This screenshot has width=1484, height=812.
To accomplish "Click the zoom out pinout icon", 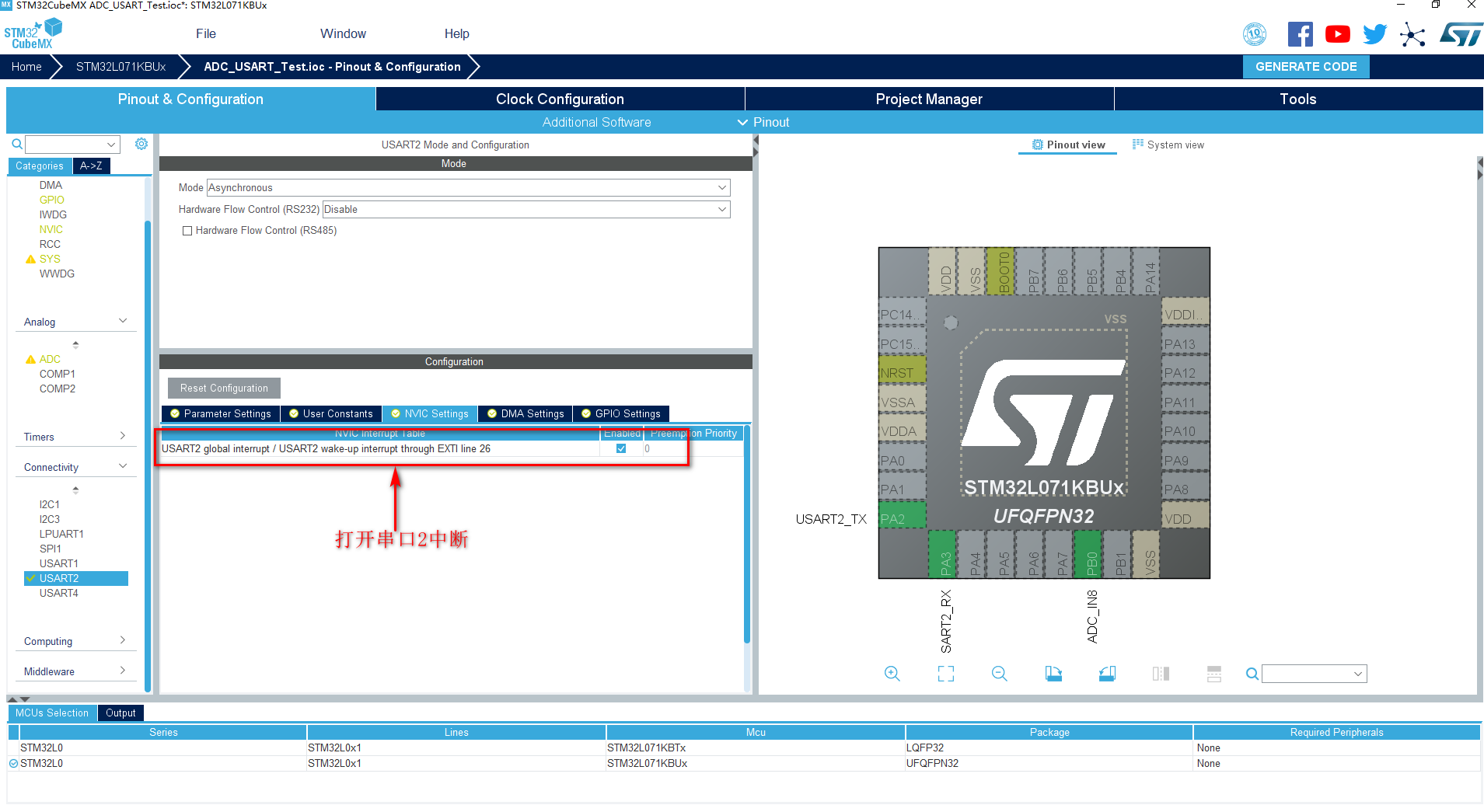I will pyautogui.click(x=1000, y=674).
